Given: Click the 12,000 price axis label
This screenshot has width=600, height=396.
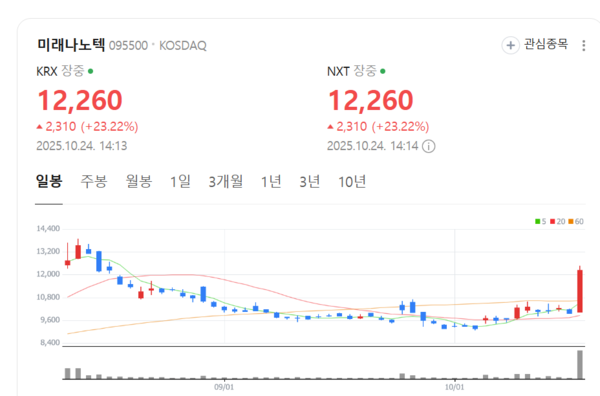Looking at the screenshot, I should tap(48, 274).
